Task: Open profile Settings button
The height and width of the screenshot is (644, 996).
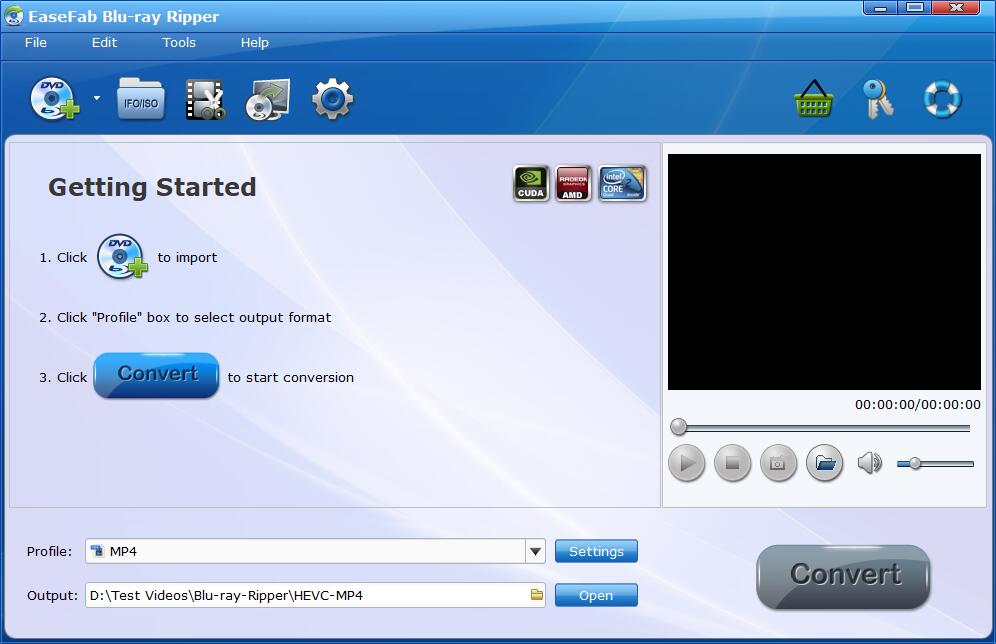Action: pyautogui.click(x=596, y=551)
